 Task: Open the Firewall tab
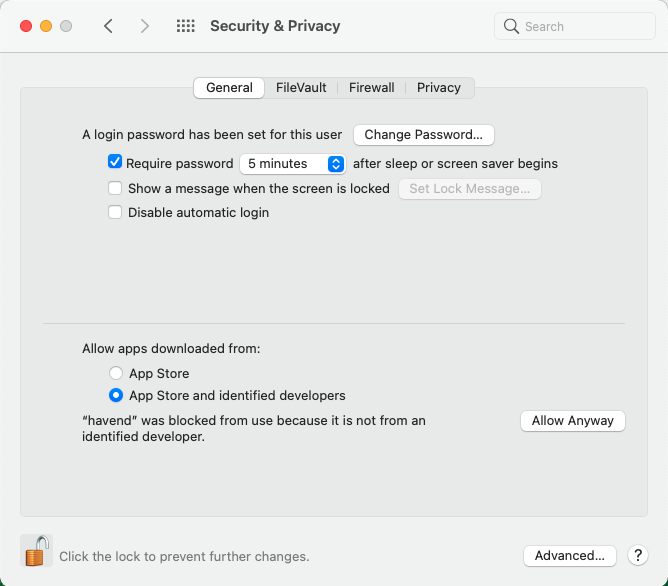pos(371,88)
